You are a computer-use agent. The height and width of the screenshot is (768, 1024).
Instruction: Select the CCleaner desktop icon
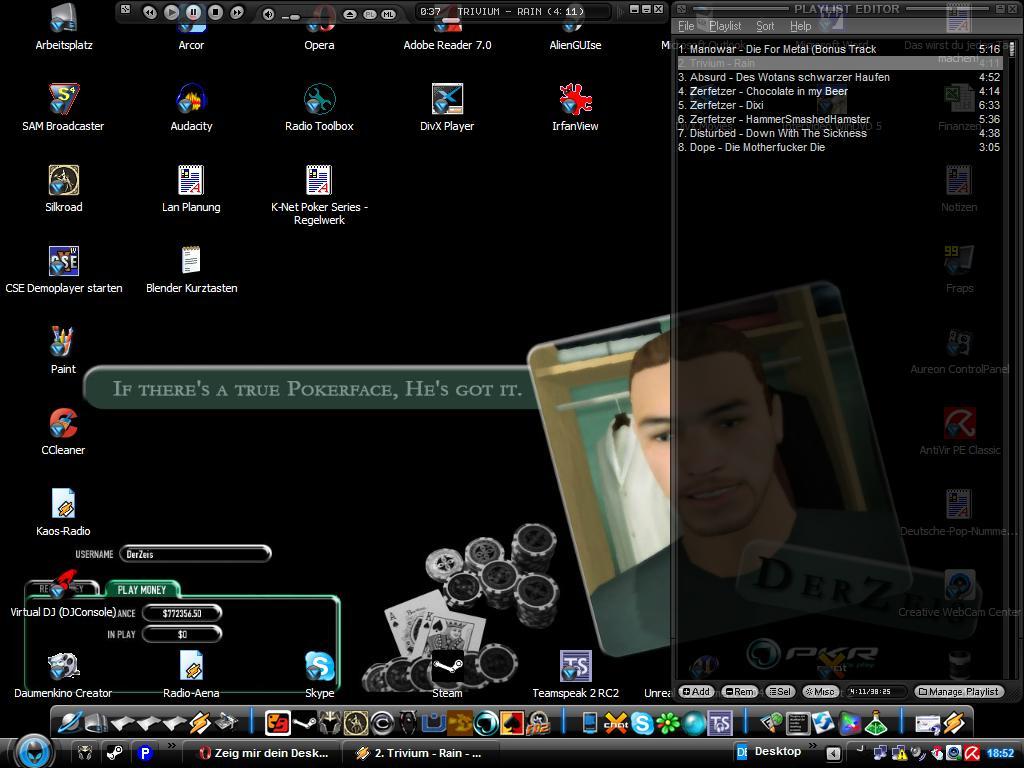(63, 424)
